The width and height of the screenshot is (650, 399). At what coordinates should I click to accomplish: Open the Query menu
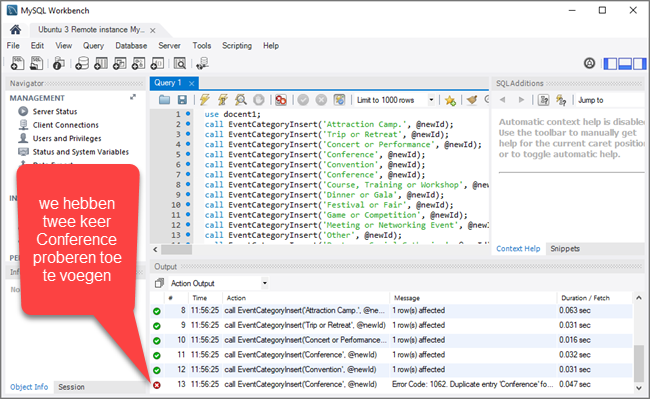pyautogui.click(x=93, y=46)
